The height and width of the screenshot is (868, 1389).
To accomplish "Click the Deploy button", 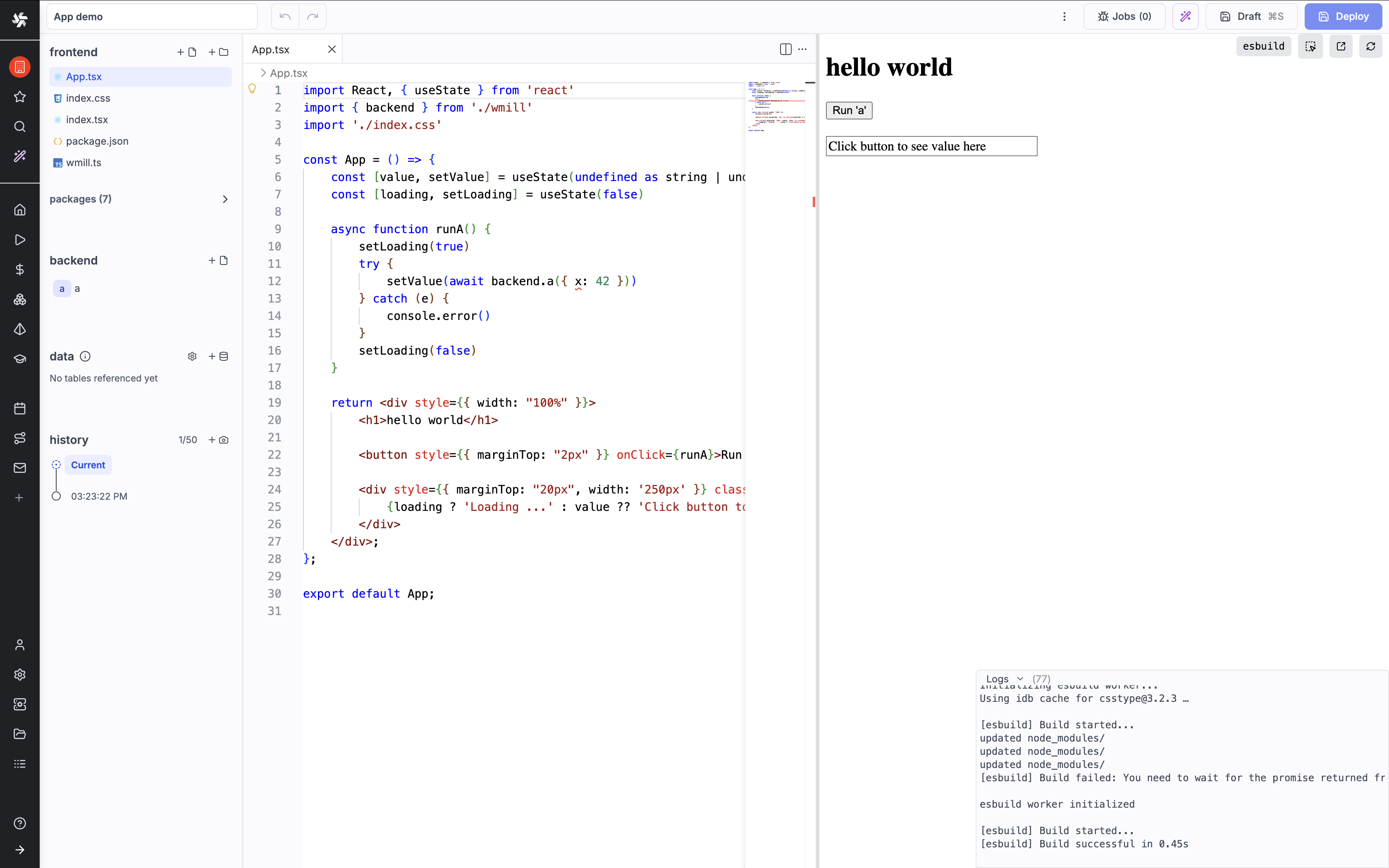I will [x=1343, y=17].
